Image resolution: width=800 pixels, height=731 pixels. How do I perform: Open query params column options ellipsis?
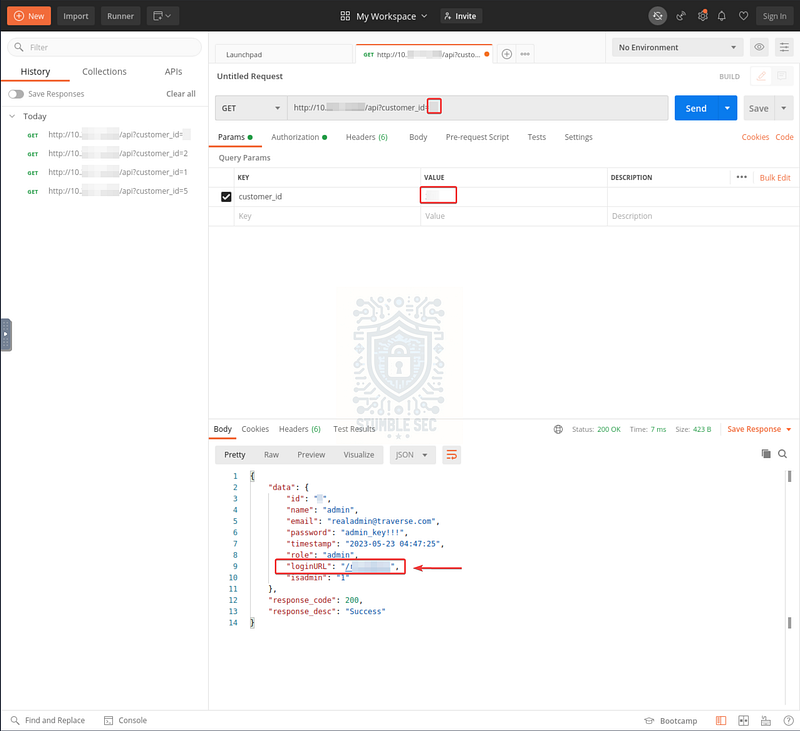tap(741, 177)
